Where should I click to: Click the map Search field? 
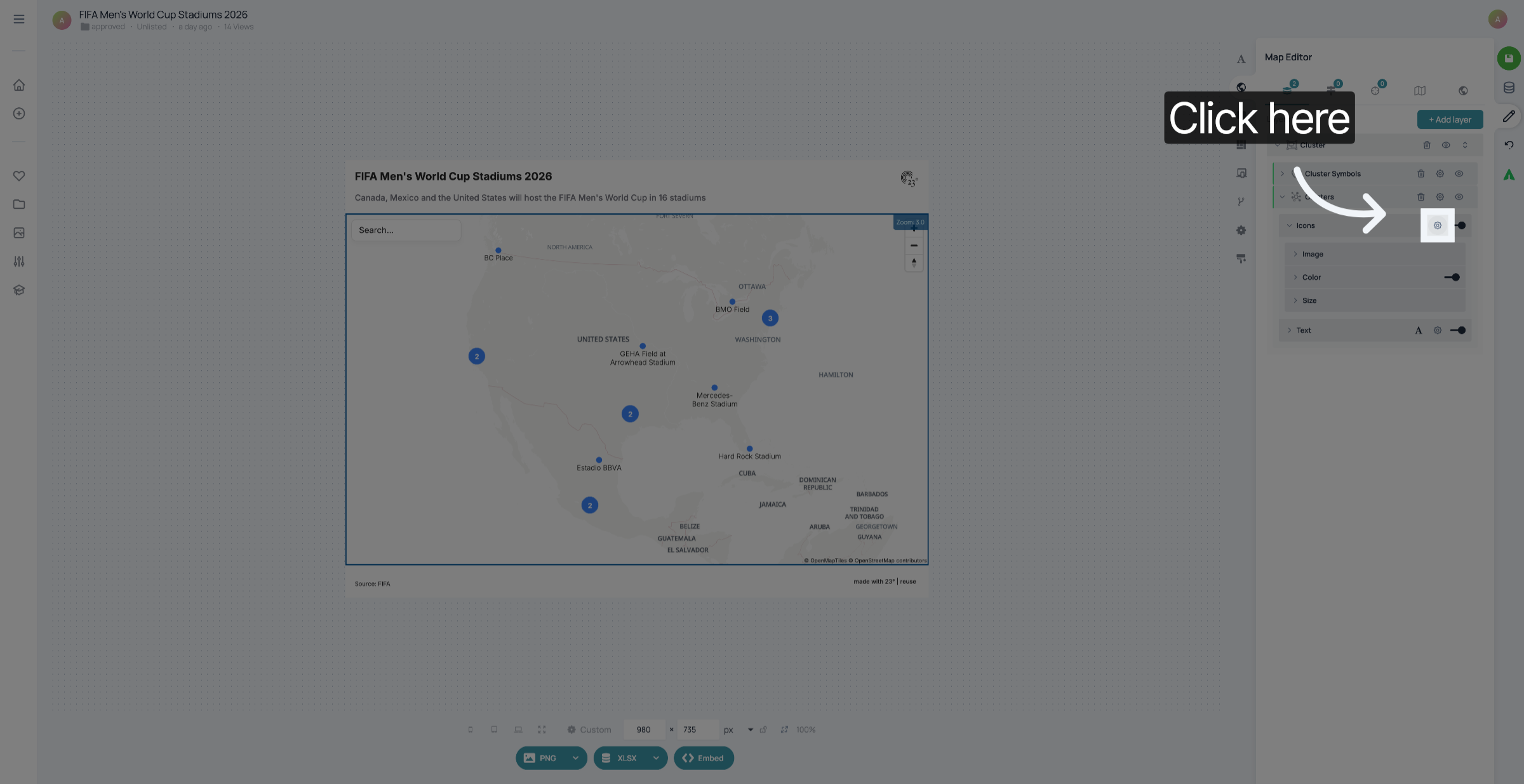(406, 230)
